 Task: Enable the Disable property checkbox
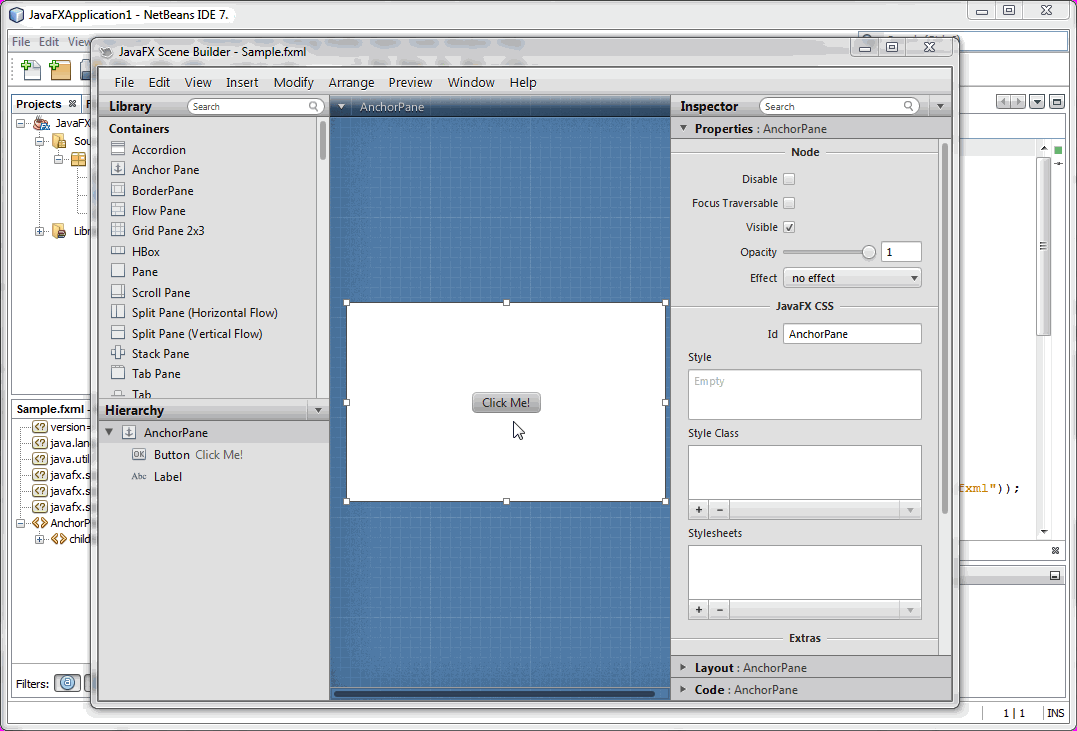click(x=787, y=178)
